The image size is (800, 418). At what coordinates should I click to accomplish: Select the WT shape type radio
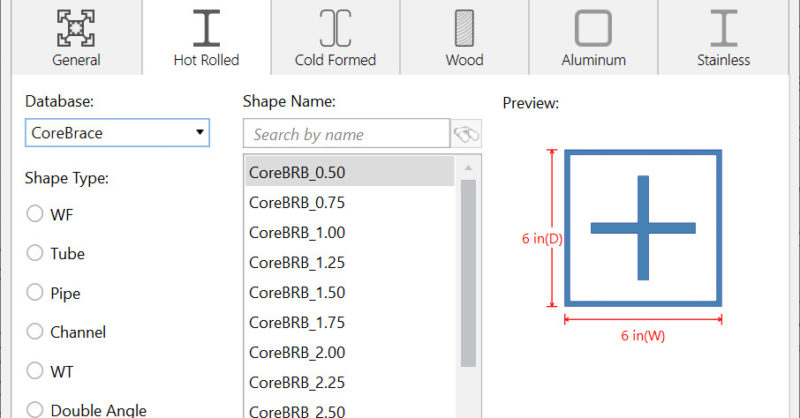point(35,371)
